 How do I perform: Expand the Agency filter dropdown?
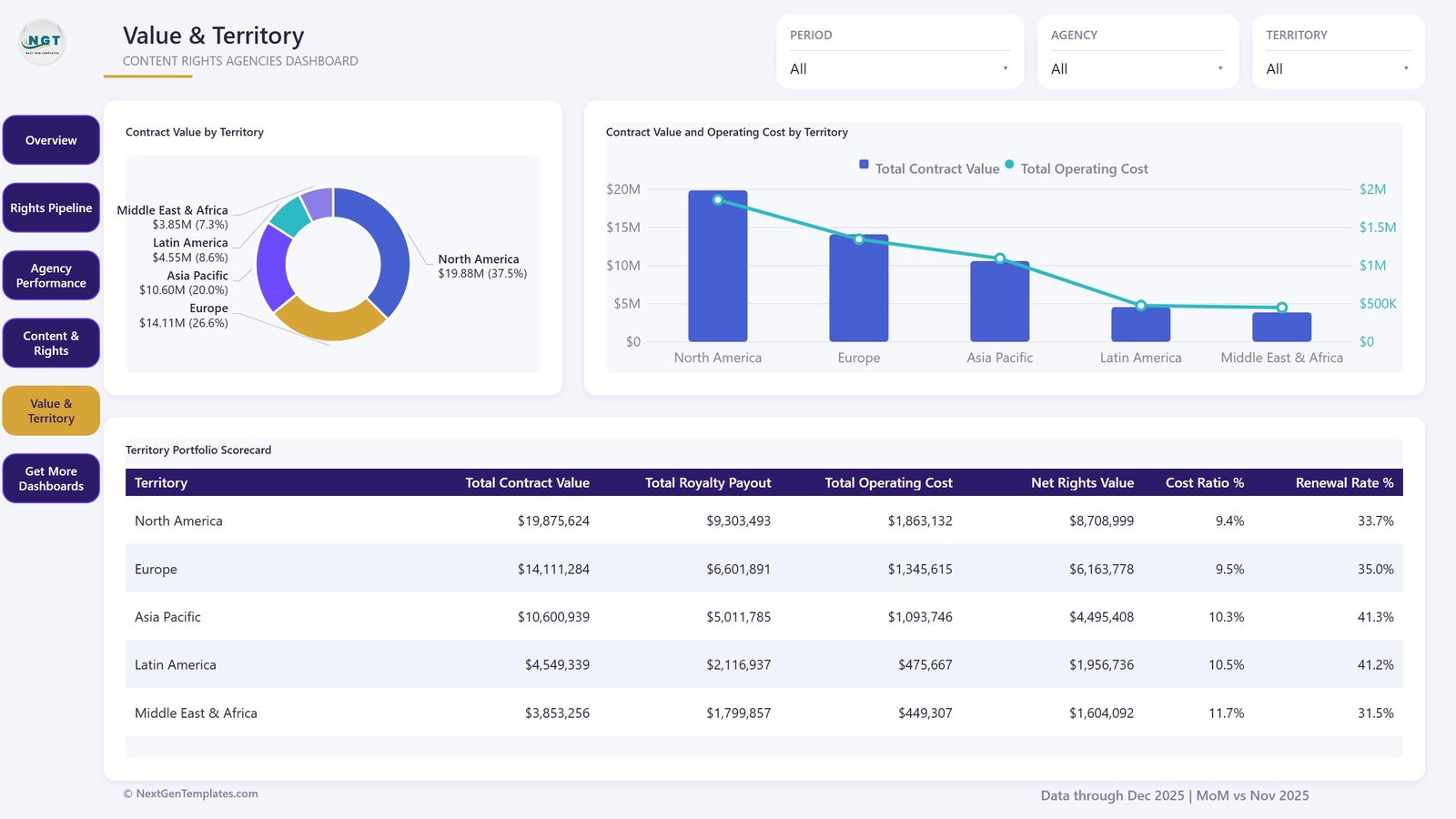(1137, 68)
